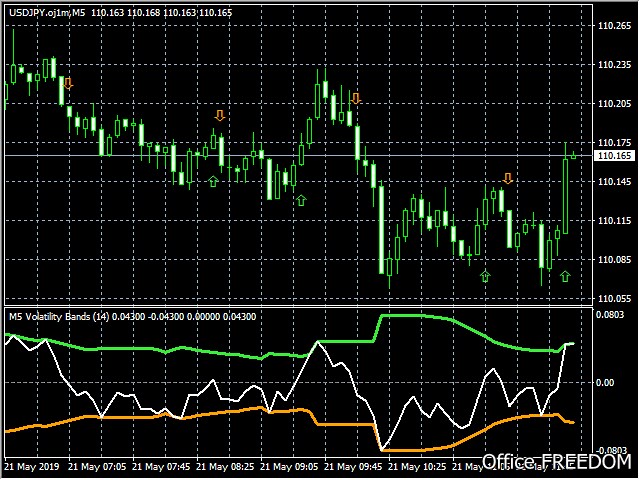
Task: Click the 21 May 07:05 time label
Action: click(97, 466)
